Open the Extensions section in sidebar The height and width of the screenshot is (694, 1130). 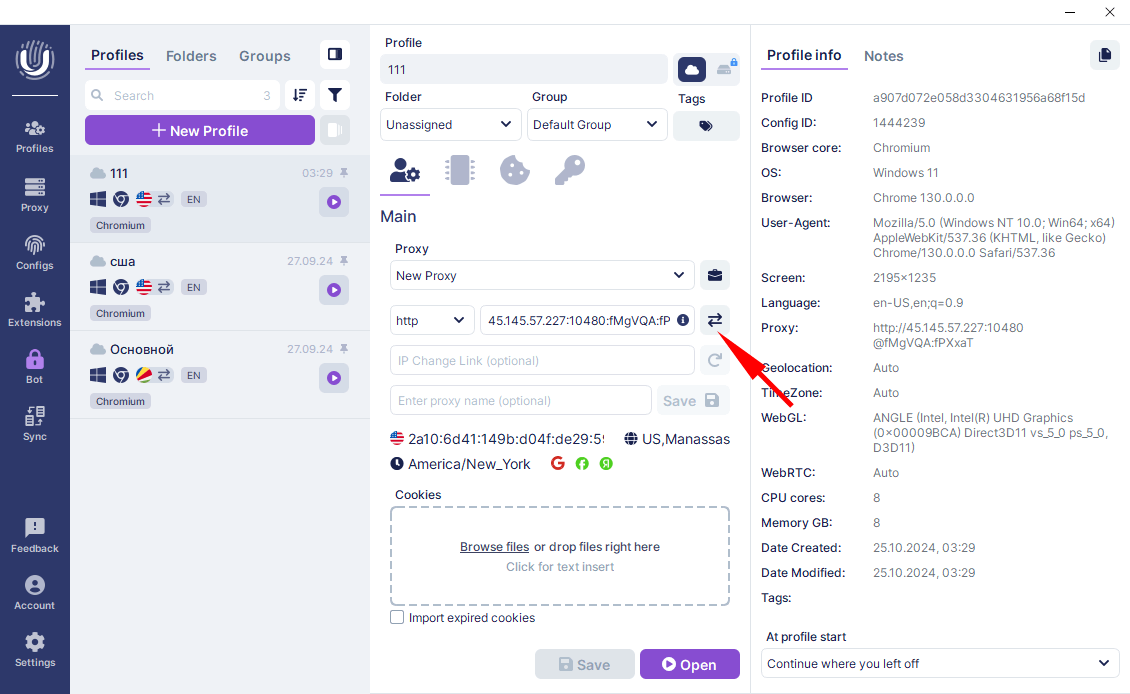[x=35, y=309]
